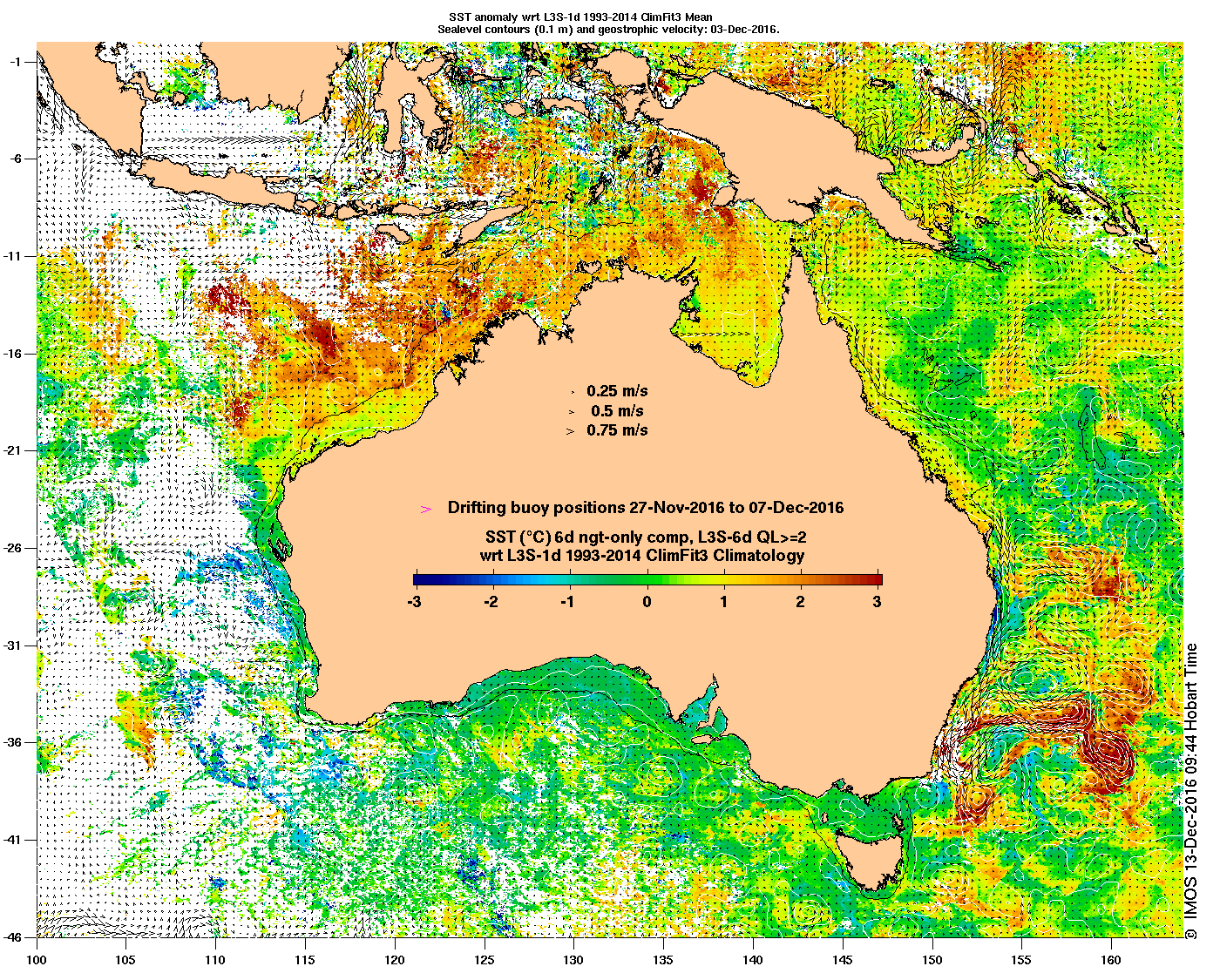Image resolution: width=1220 pixels, height=980 pixels.
Task: Click the 0 value on color scale
Action: [647, 601]
